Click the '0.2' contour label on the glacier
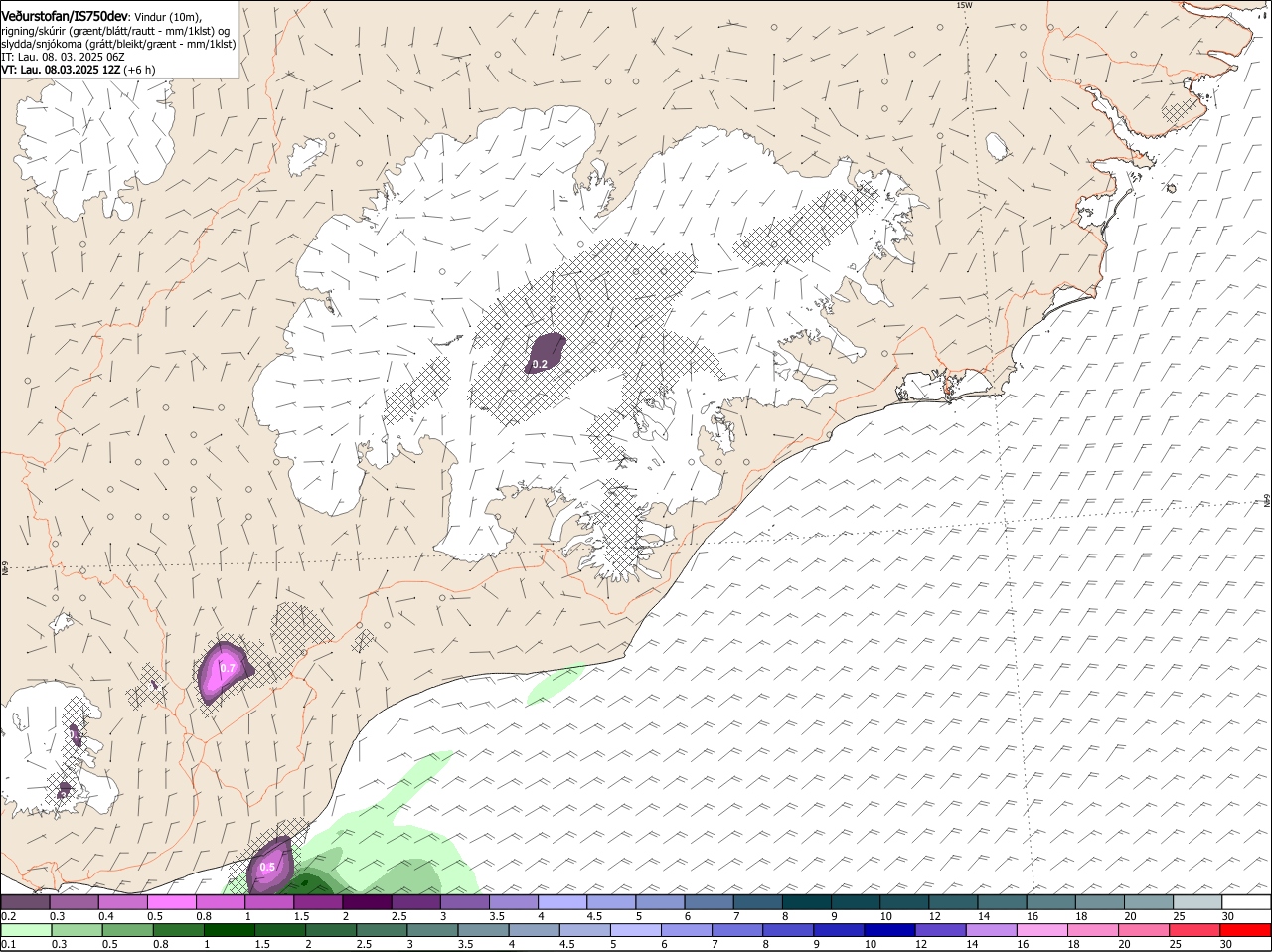Viewport: 1272px width, 952px height. coord(540,365)
